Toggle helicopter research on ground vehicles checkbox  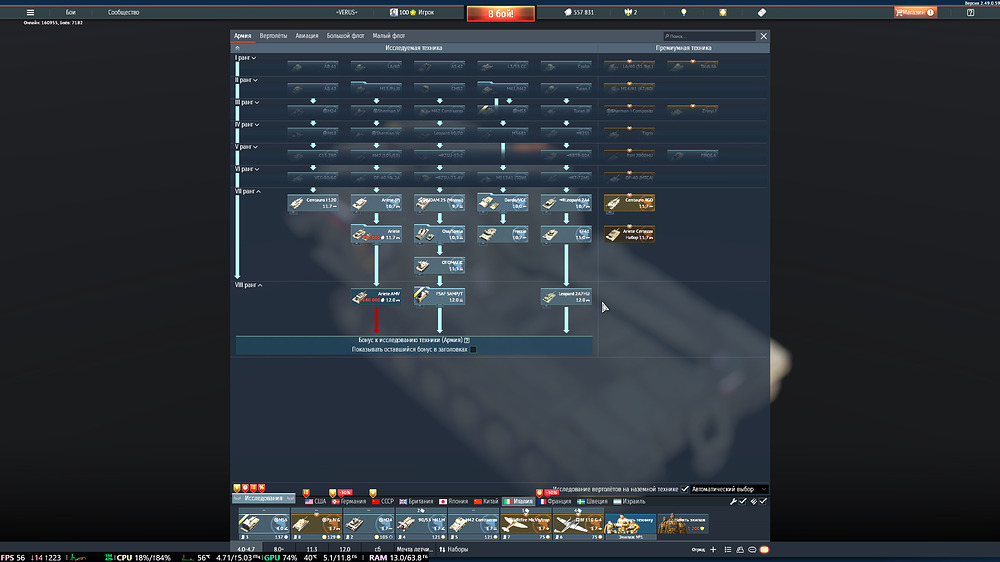pyautogui.click(x=684, y=489)
